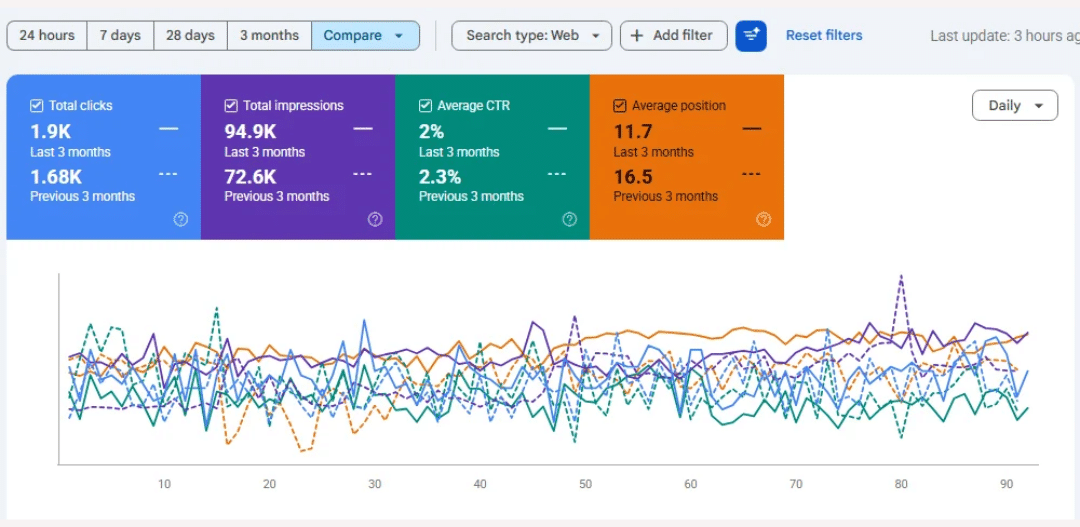Image resolution: width=1080 pixels, height=527 pixels.
Task: Click the x-axis label 10 on chart
Action: [164, 484]
